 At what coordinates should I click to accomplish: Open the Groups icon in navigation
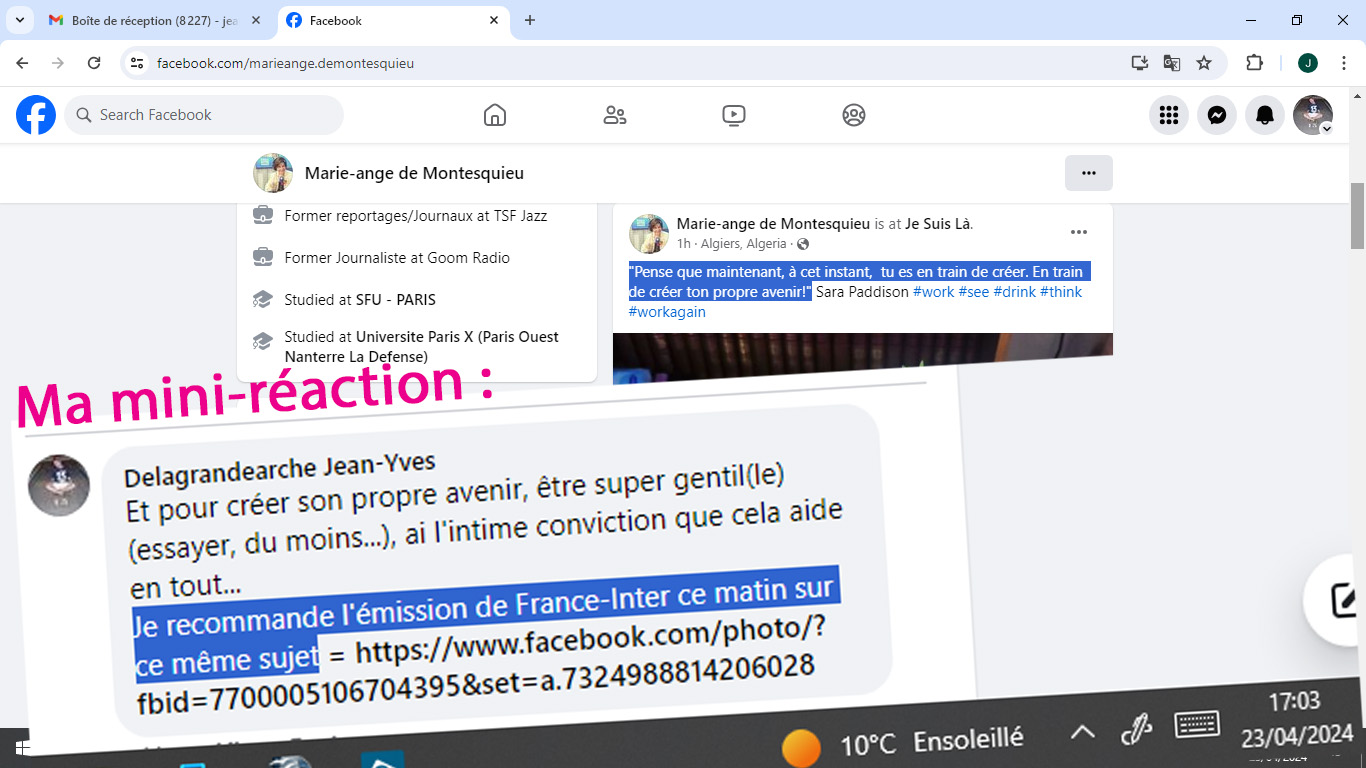click(x=853, y=115)
